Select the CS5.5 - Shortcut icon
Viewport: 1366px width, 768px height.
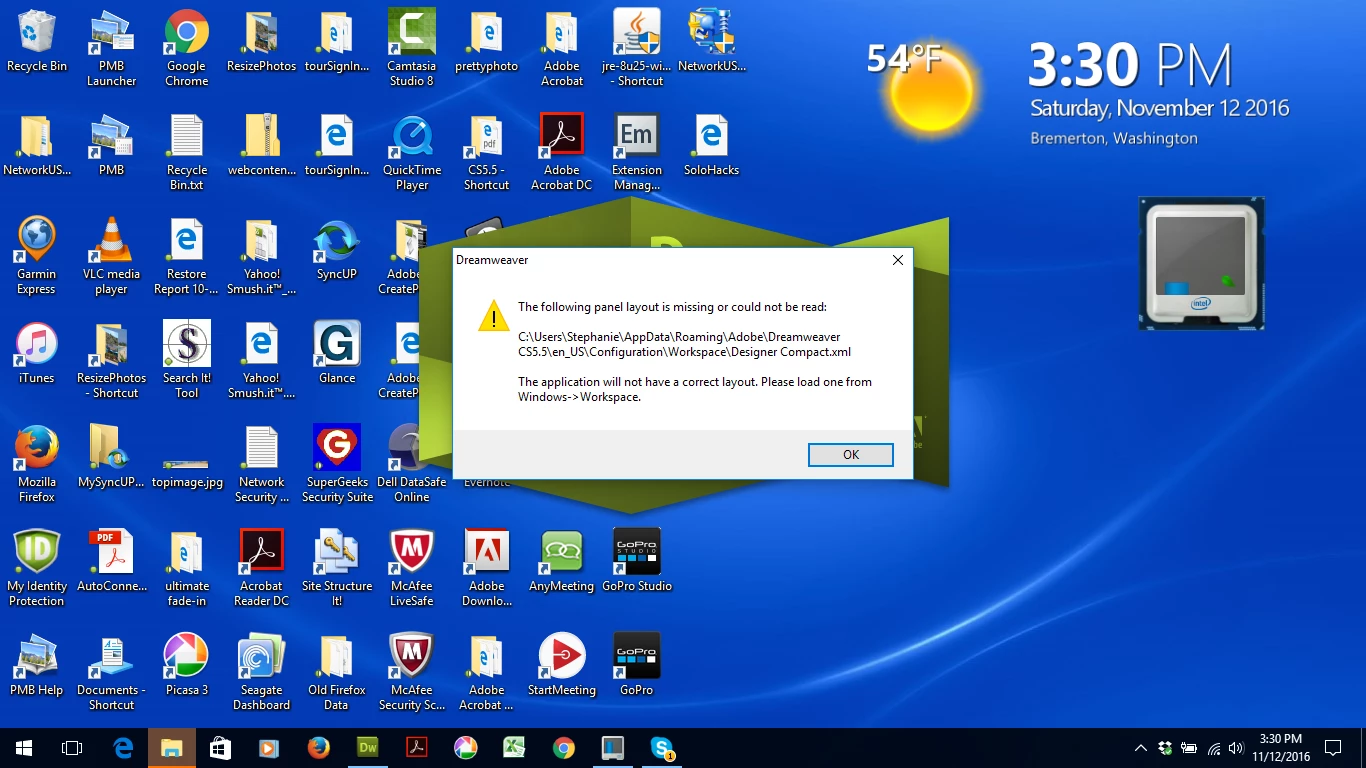486,153
